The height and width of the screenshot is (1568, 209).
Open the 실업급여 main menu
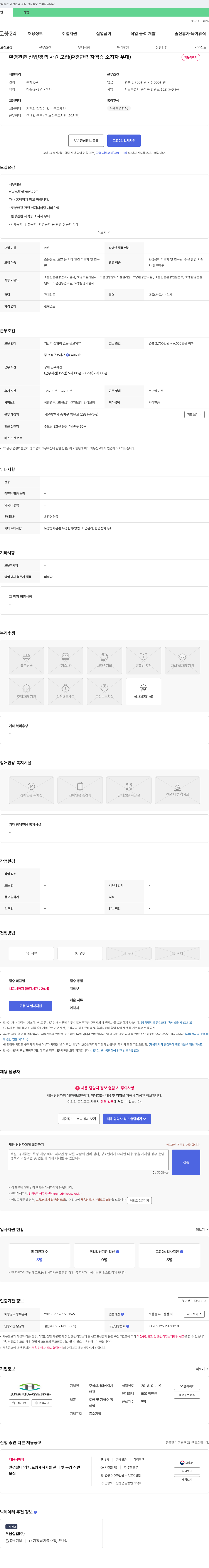(104, 34)
